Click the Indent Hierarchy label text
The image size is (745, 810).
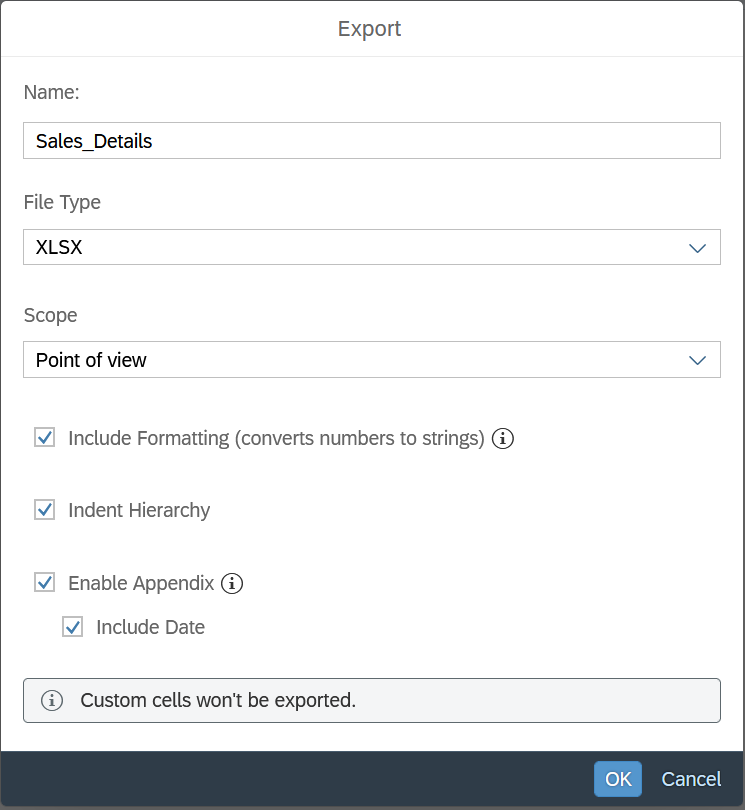coord(139,510)
